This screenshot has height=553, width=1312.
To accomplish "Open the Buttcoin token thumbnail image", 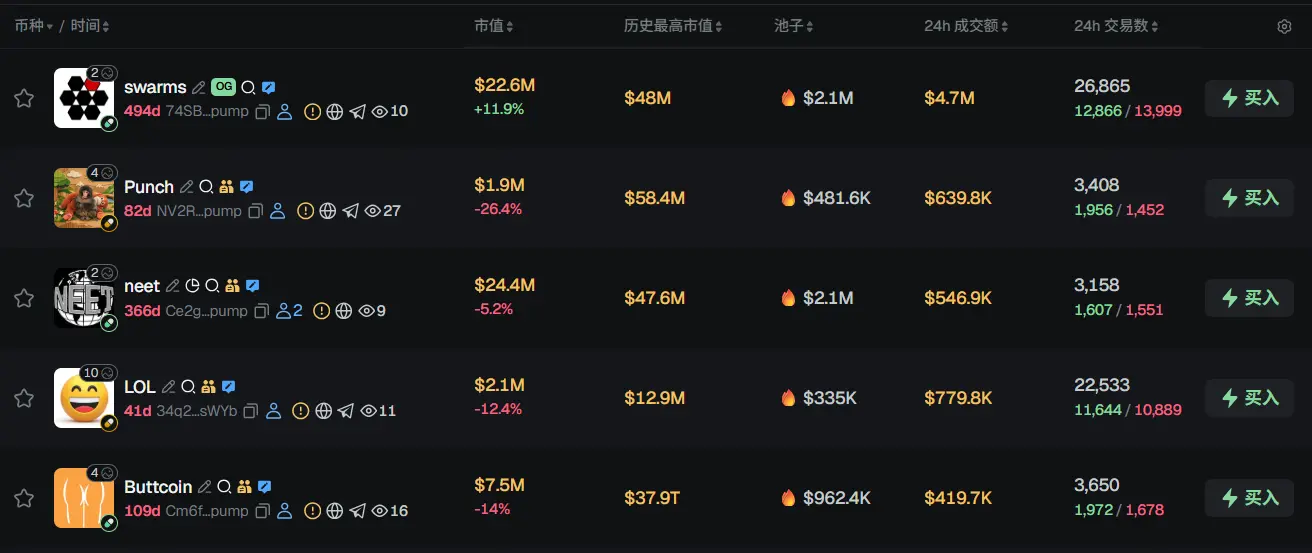I will (82, 497).
